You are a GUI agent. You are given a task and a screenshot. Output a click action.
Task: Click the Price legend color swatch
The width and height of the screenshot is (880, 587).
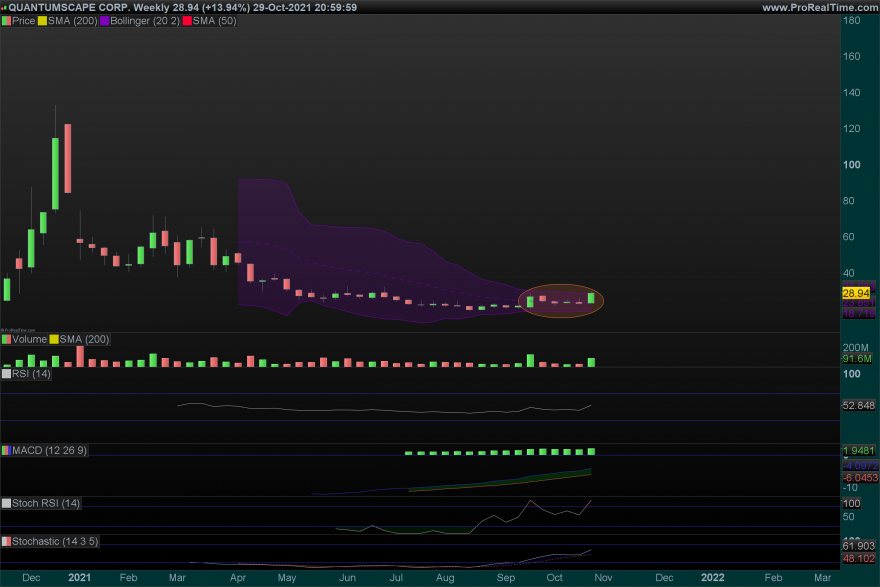coord(6,21)
